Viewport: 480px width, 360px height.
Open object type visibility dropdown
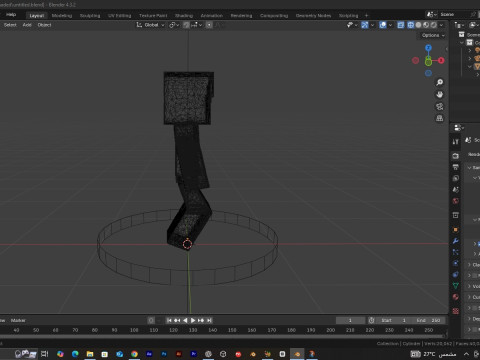coord(352,25)
